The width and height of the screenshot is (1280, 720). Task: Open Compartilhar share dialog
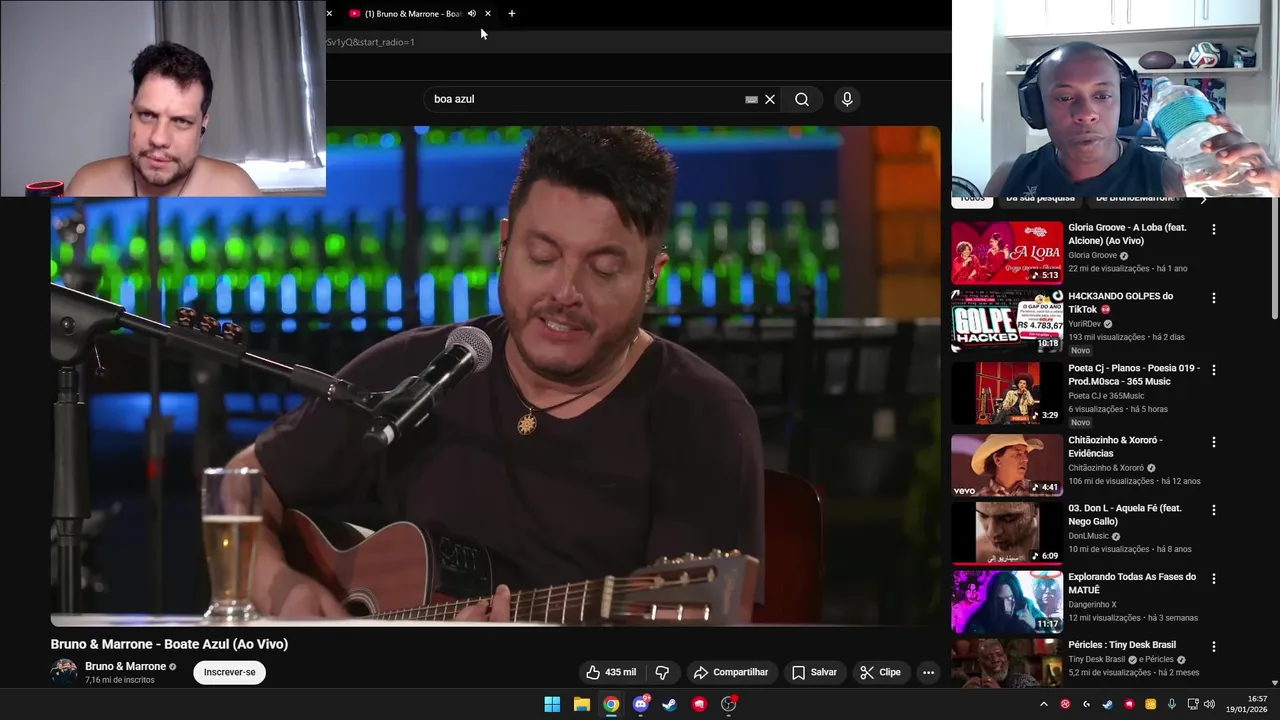pyautogui.click(x=731, y=672)
